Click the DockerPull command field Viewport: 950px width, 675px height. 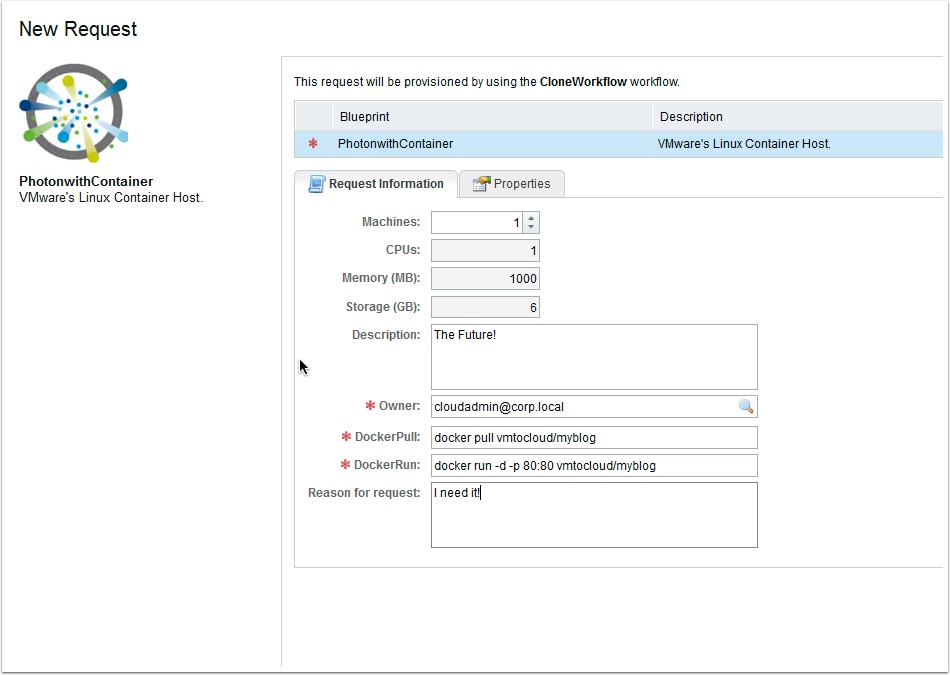click(x=594, y=437)
